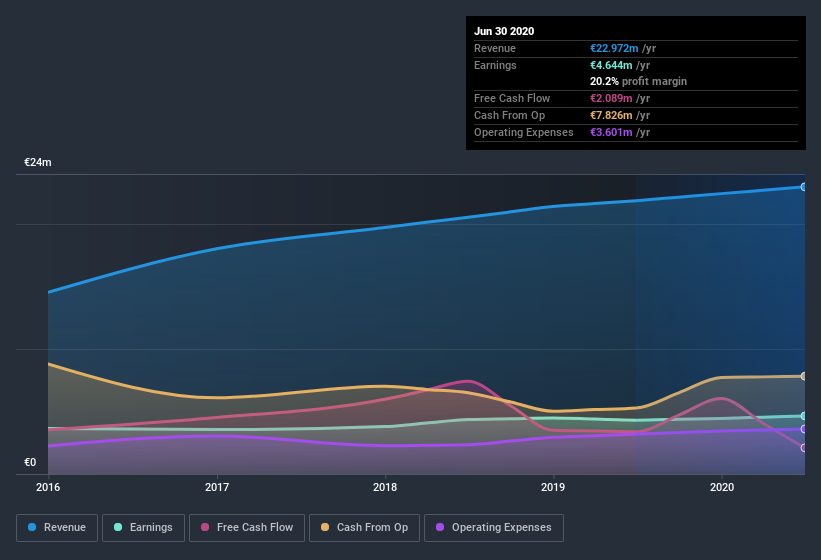Click the 2017 axis label
The image size is (821, 560).
pos(217,487)
